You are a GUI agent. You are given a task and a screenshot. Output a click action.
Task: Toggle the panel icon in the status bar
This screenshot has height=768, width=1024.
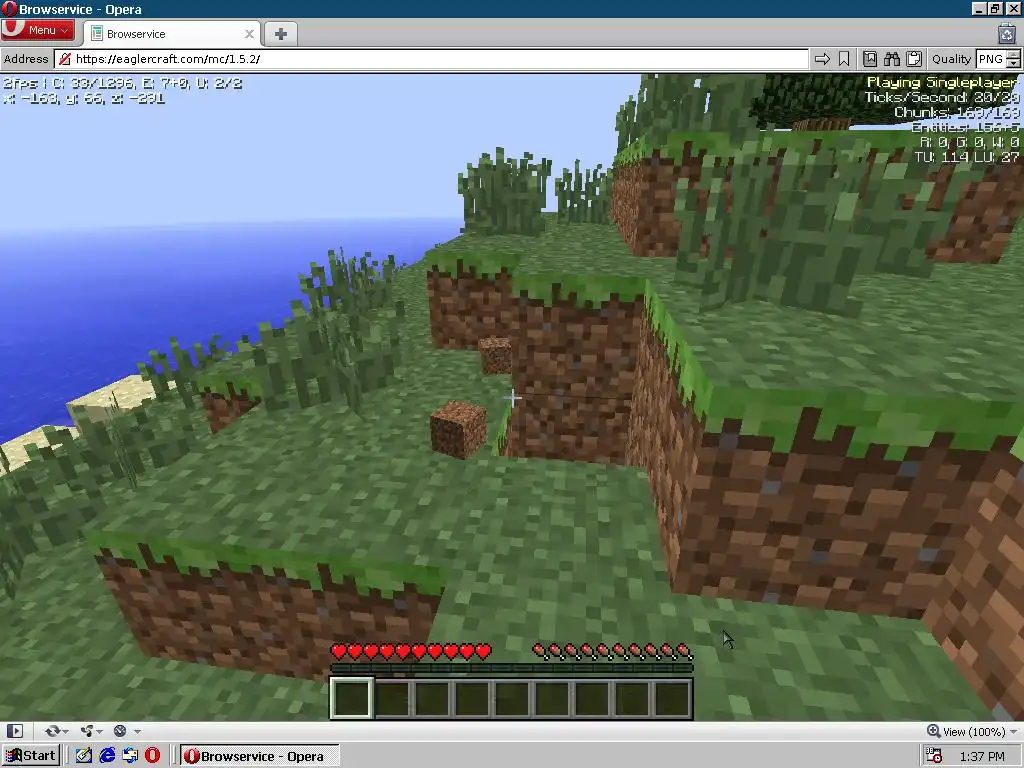(14, 731)
